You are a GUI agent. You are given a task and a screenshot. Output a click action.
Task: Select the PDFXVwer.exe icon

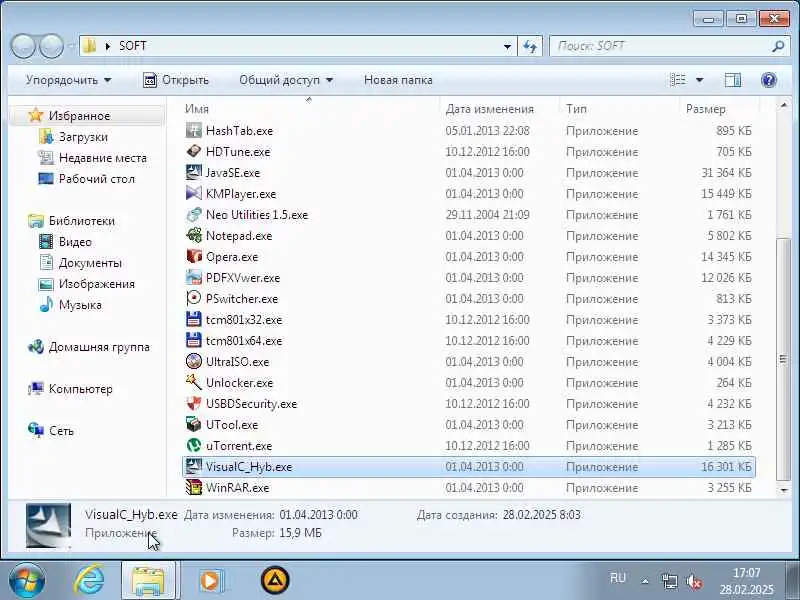[194, 278]
